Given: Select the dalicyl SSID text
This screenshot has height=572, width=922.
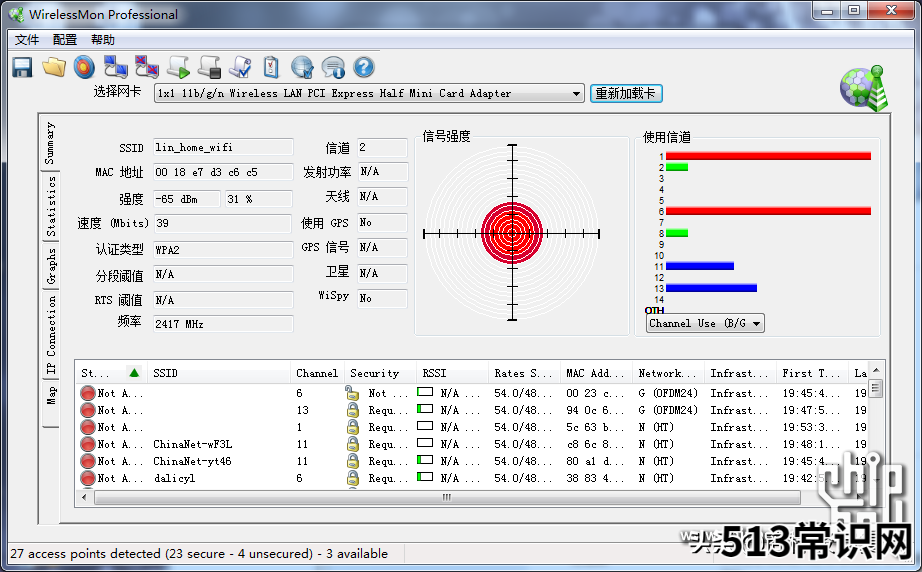Looking at the screenshot, I should click(x=174, y=479).
